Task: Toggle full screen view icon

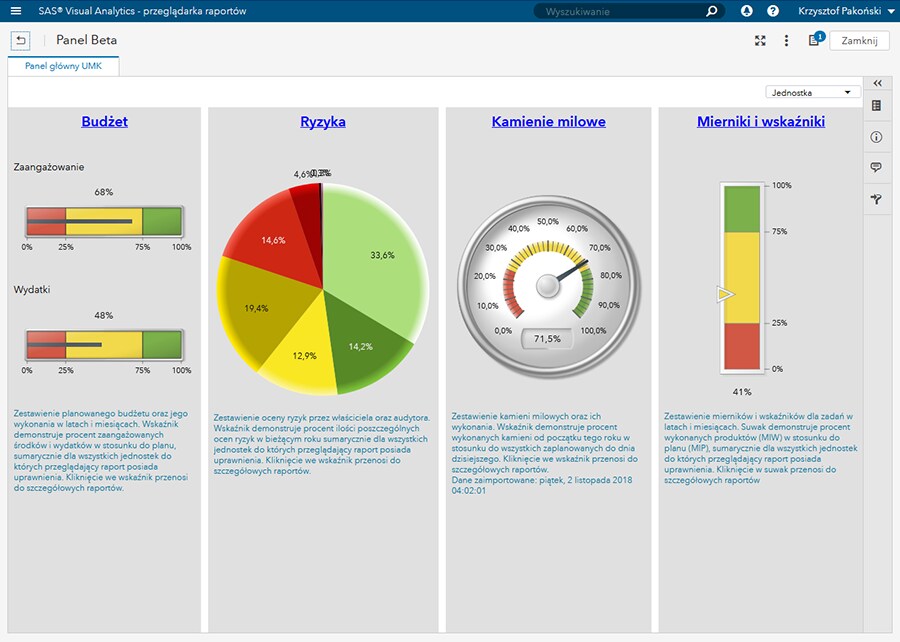Action: coord(760,40)
